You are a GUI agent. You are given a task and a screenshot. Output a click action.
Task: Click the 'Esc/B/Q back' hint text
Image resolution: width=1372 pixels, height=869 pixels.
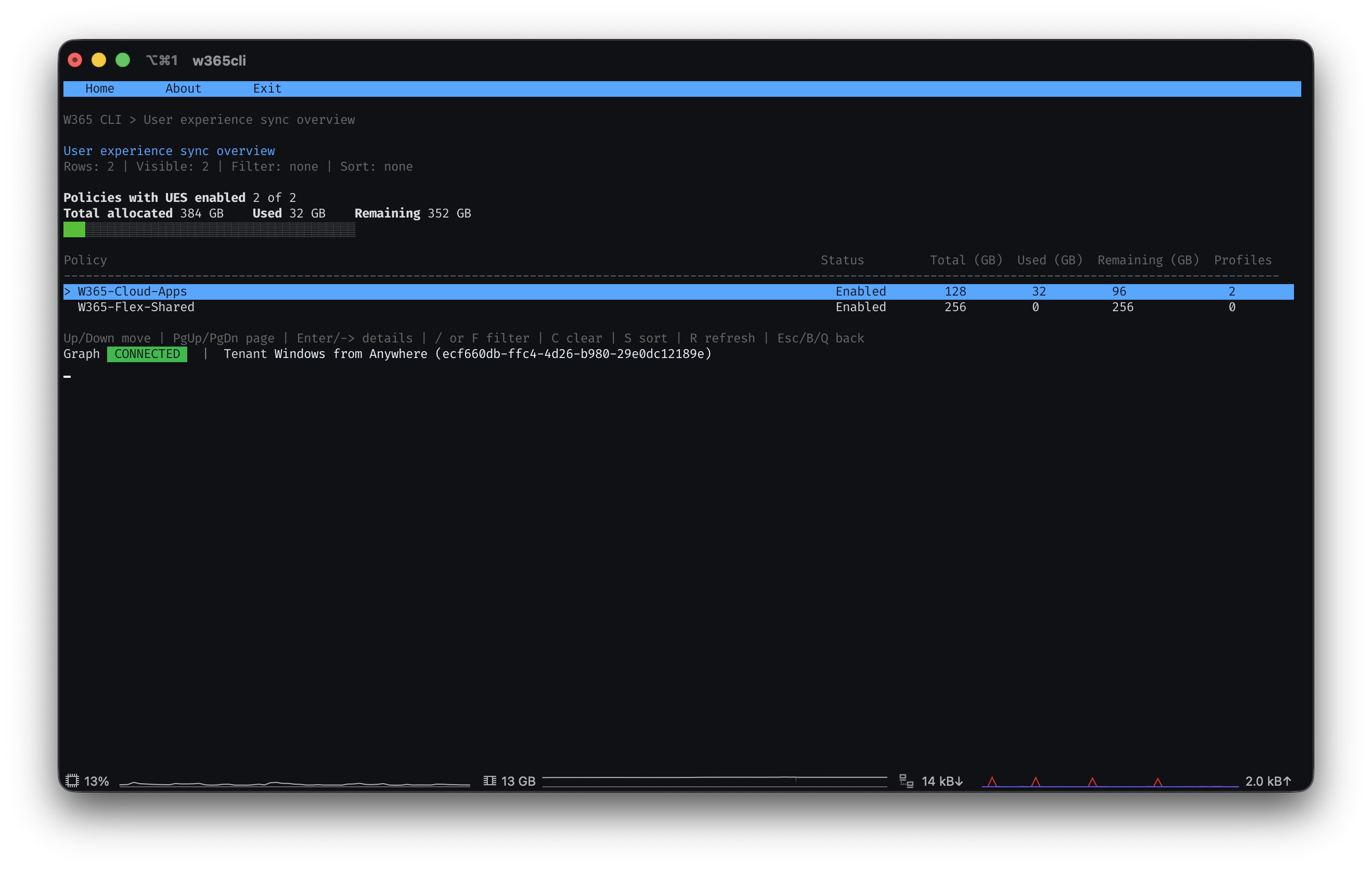[x=821, y=338]
